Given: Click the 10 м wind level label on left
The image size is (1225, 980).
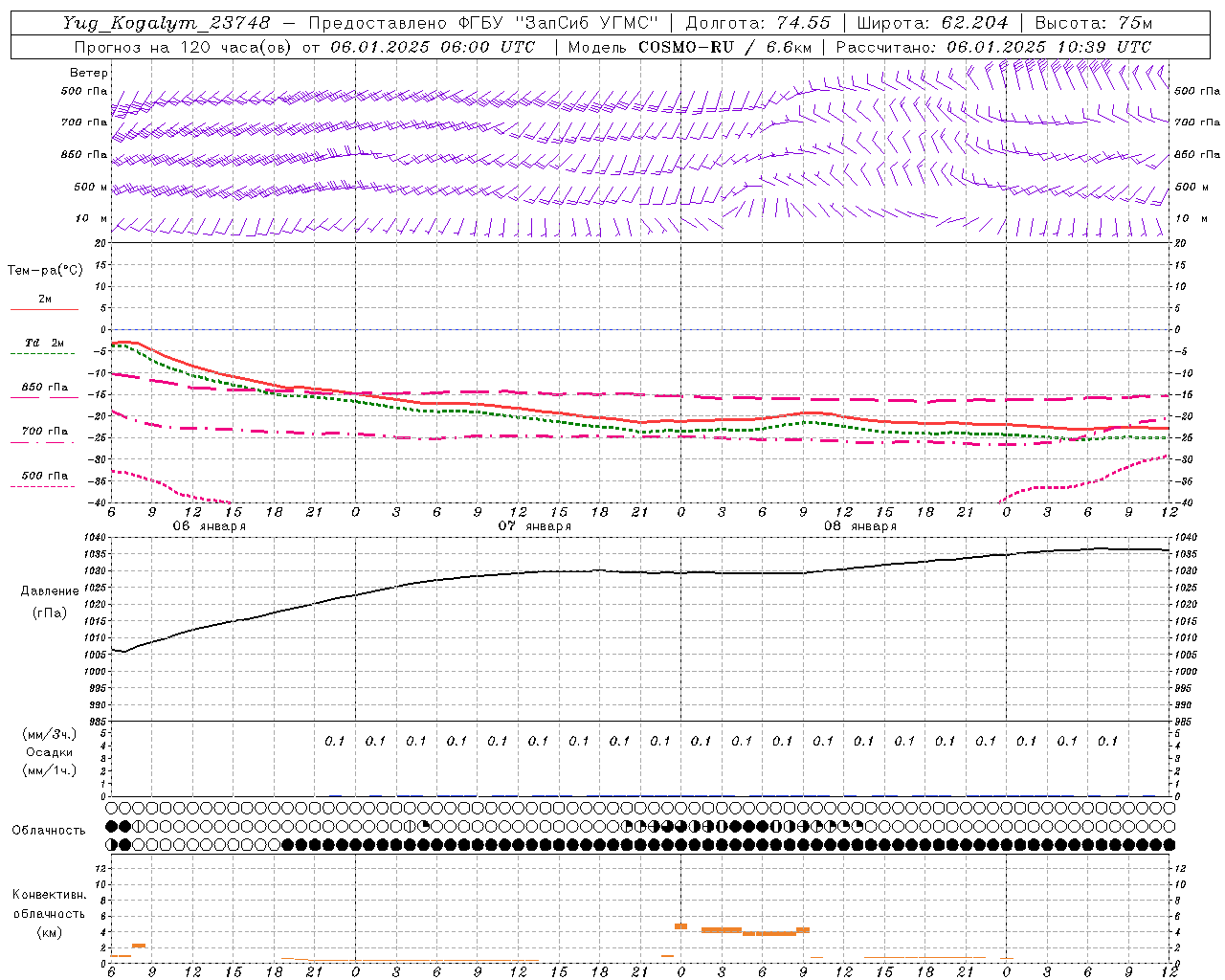Looking at the screenshot, I should point(92,218).
